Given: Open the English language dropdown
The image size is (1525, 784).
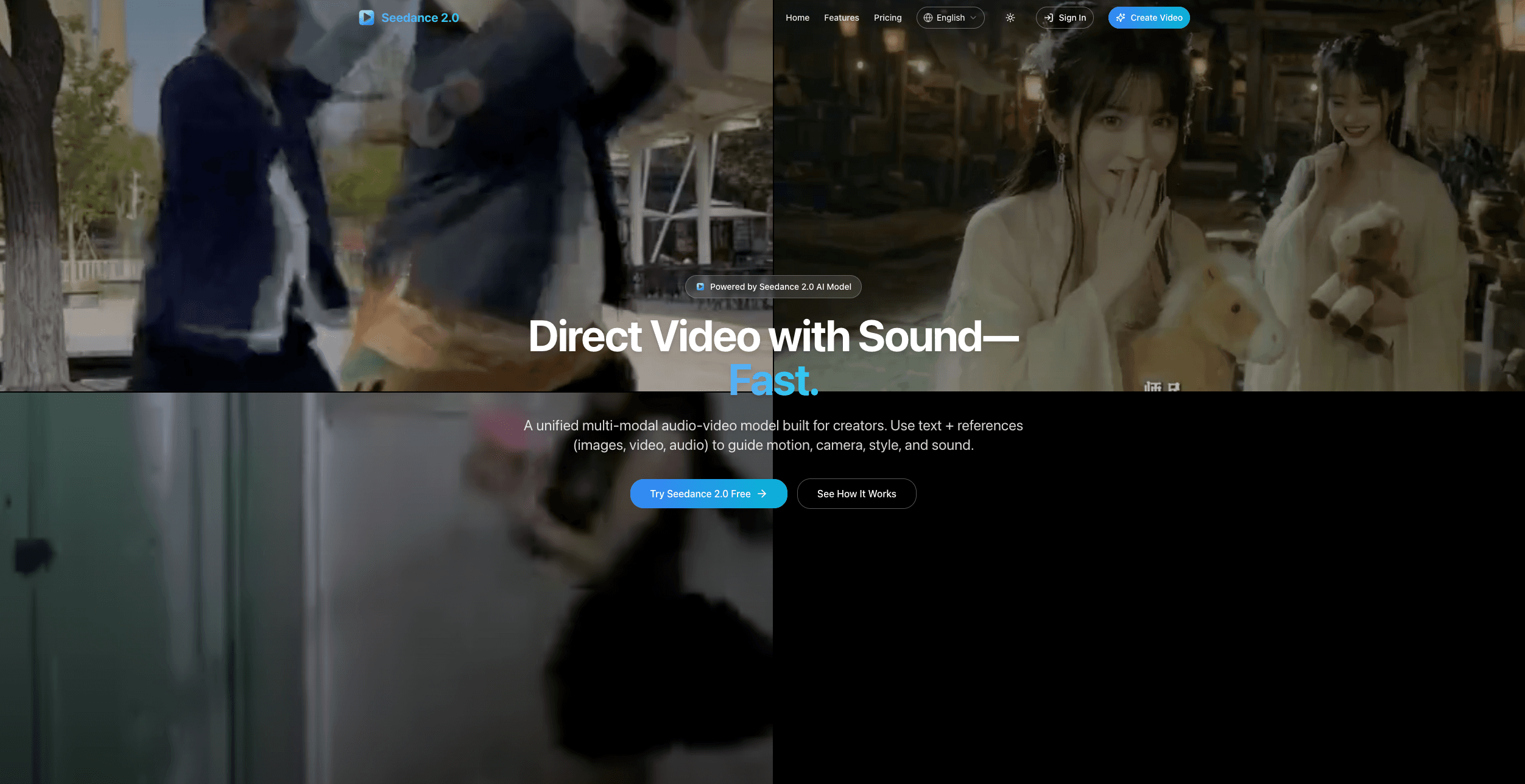Looking at the screenshot, I should 950,18.
